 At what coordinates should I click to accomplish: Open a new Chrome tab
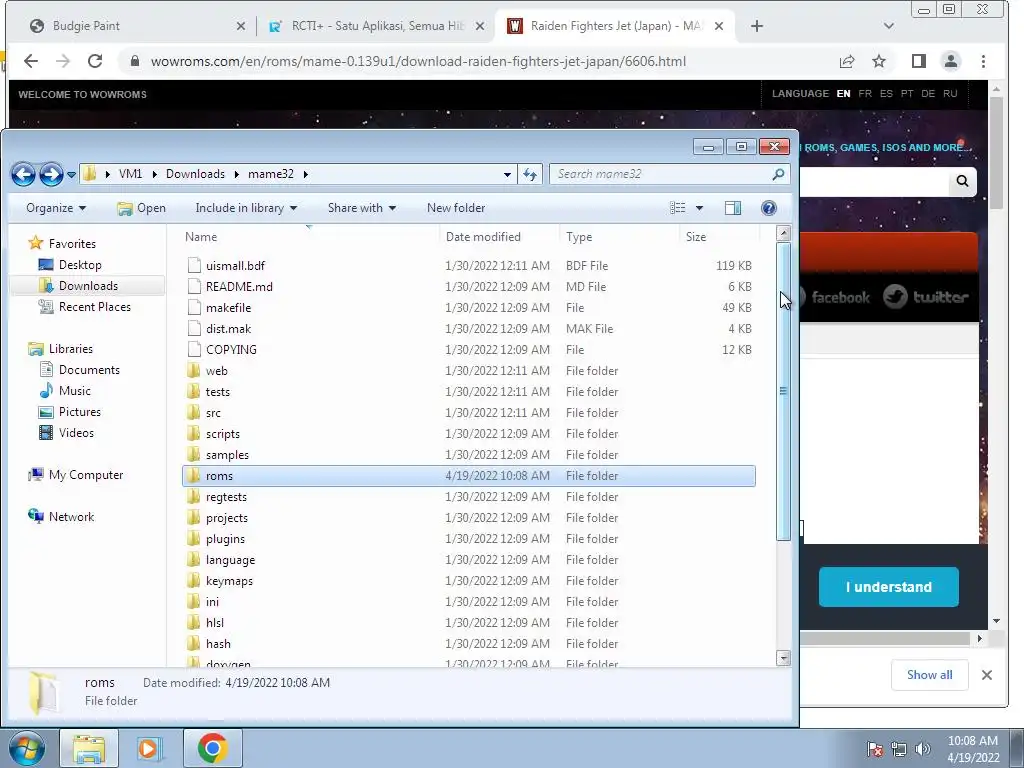pyautogui.click(x=756, y=26)
